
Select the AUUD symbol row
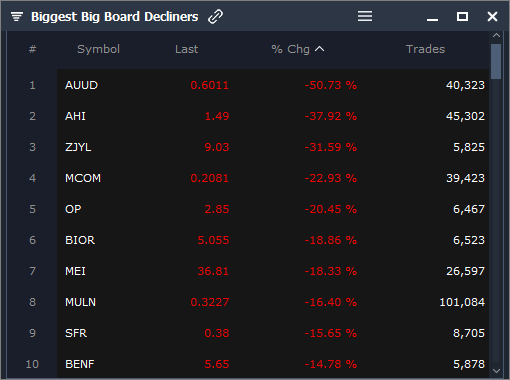[x=273, y=85]
